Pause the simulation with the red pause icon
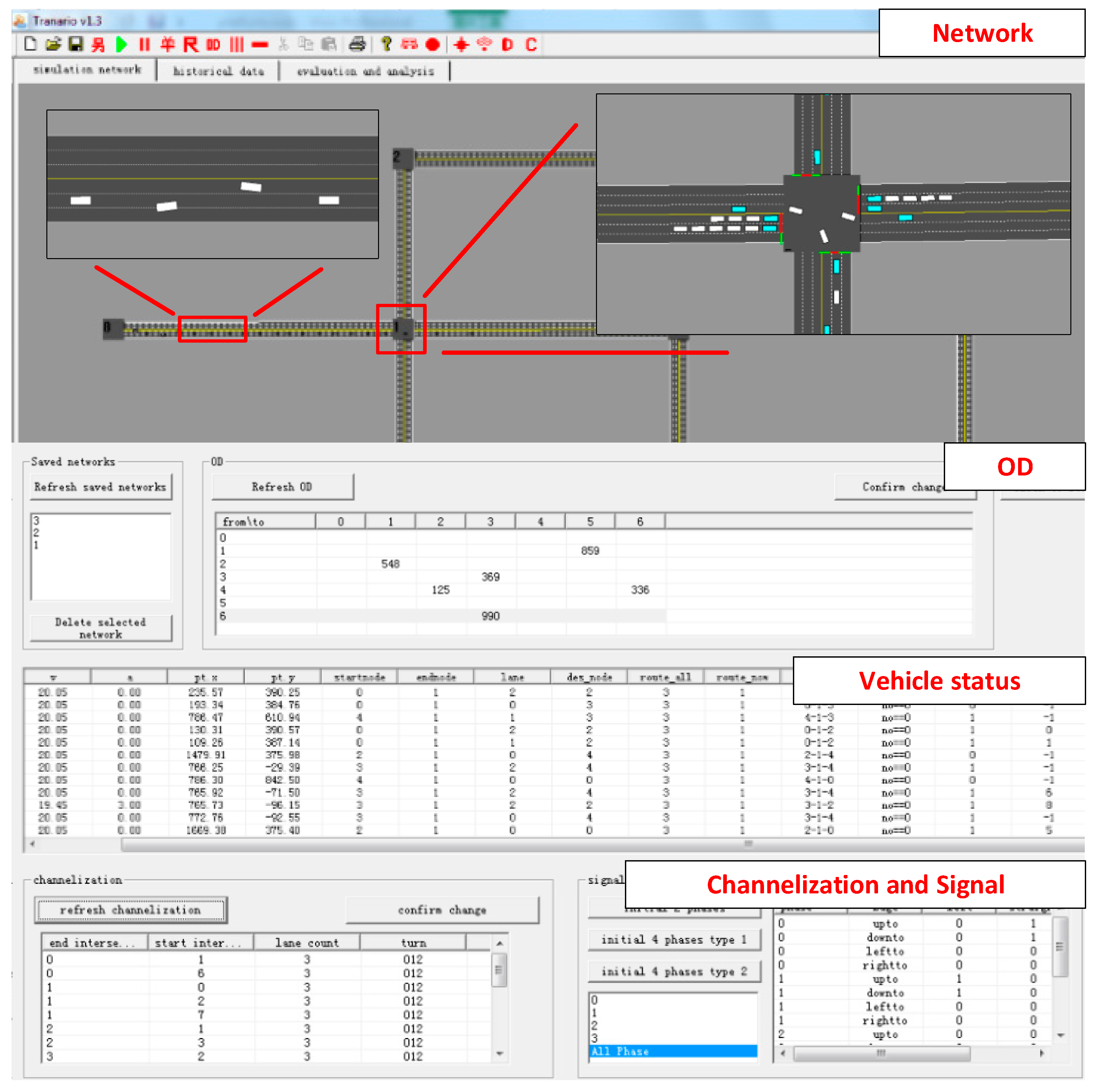 (145, 44)
